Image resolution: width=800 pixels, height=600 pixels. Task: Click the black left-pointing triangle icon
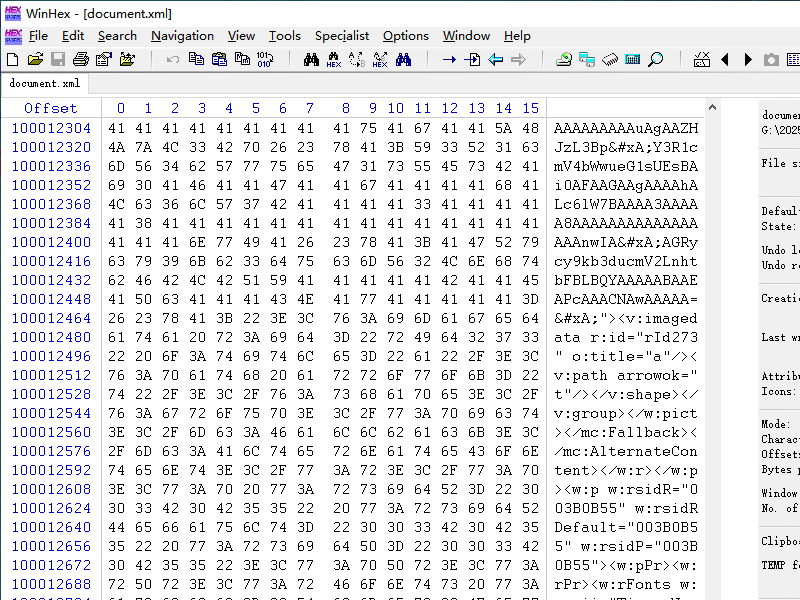[724, 60]
